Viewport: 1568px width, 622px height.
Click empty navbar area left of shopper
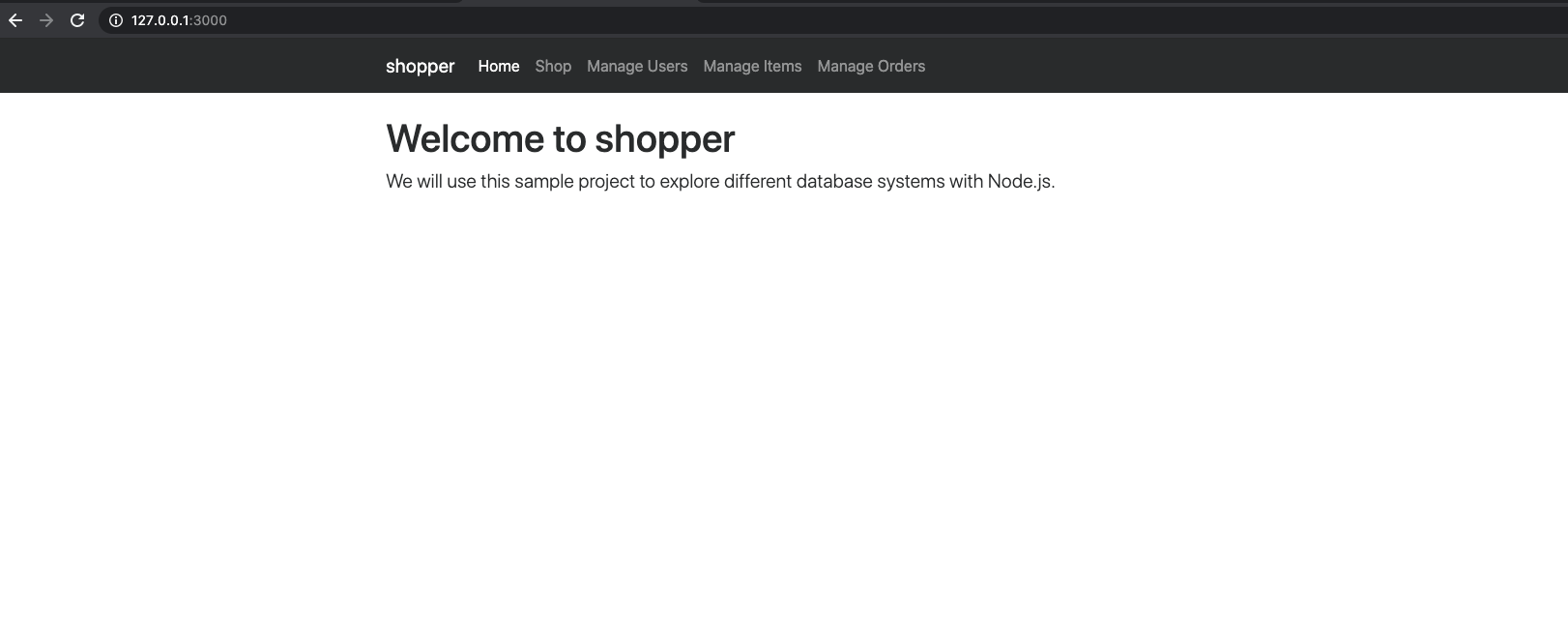[x=193, y=66]
